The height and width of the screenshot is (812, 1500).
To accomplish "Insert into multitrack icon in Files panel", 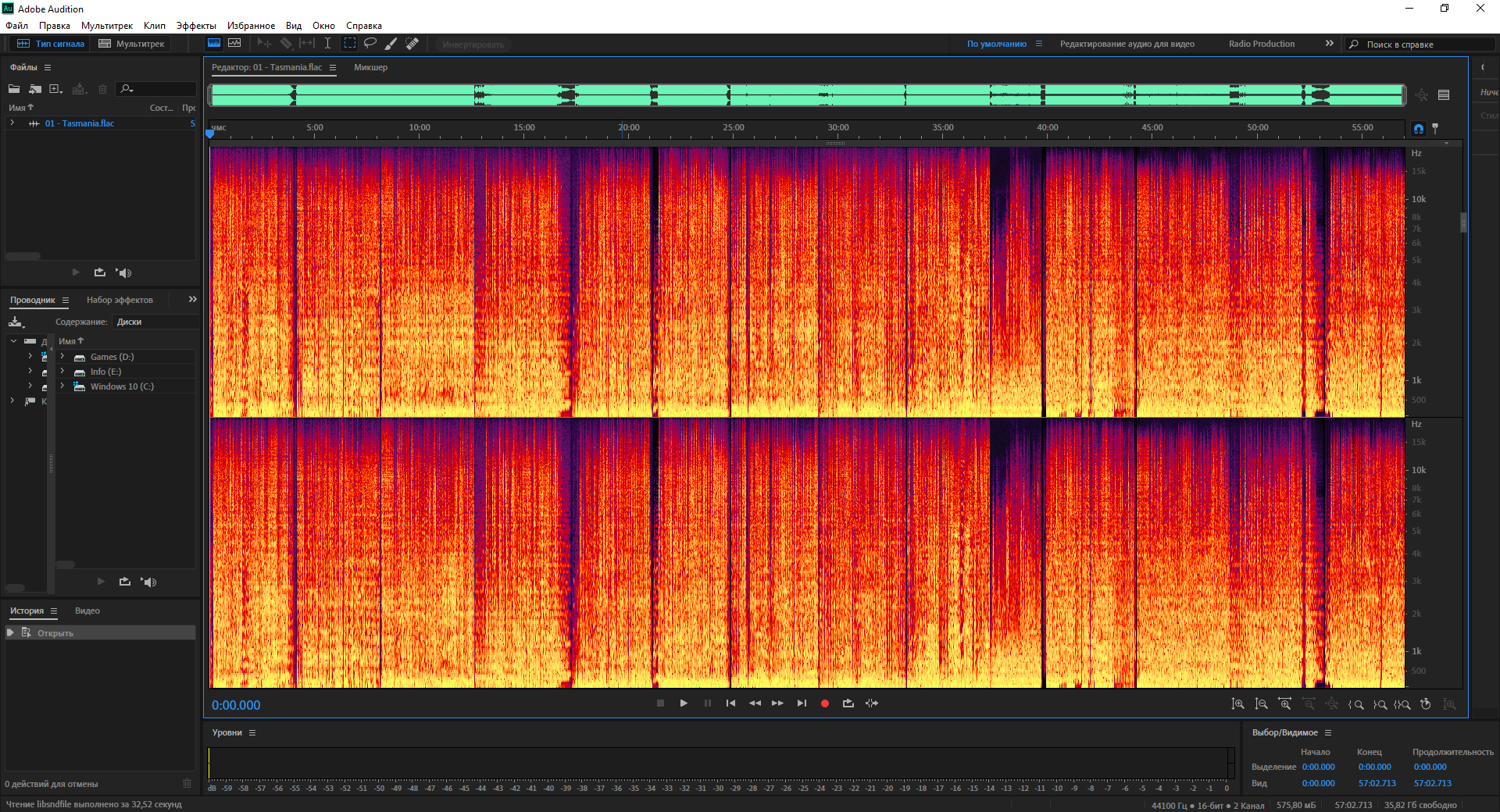I will click(80, 89).
